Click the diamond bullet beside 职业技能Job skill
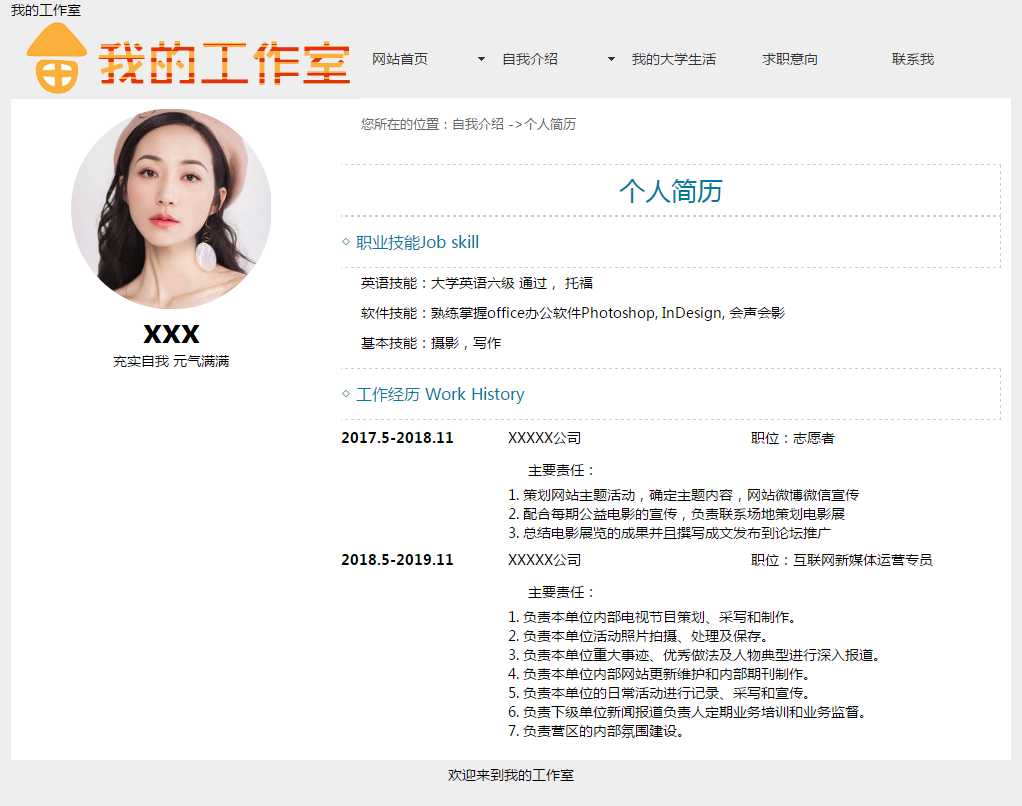This screenshot has width=1022, height=806. (346, 242)
